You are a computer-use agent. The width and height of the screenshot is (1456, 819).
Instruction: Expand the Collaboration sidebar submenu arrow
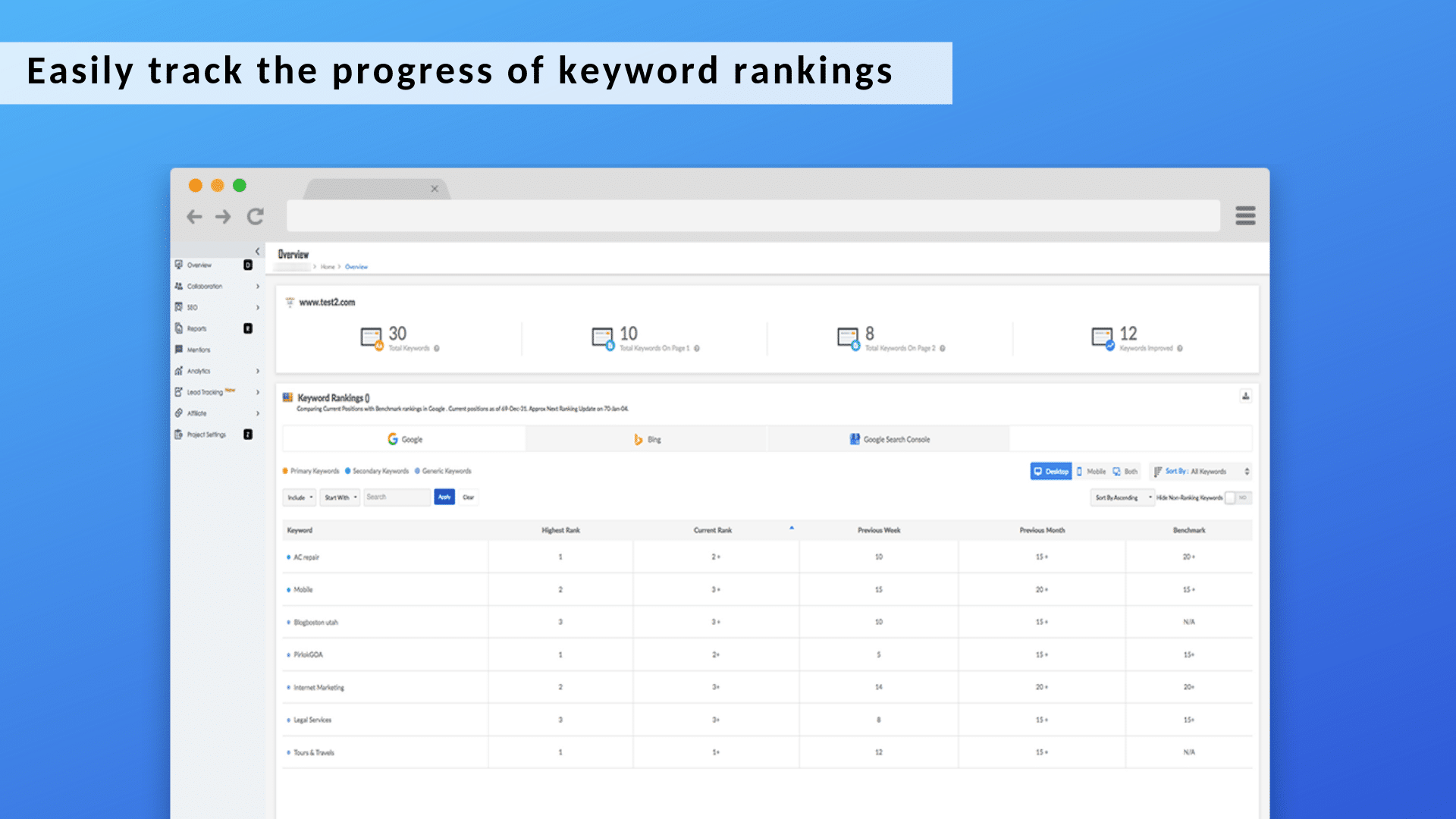(258, 287)
